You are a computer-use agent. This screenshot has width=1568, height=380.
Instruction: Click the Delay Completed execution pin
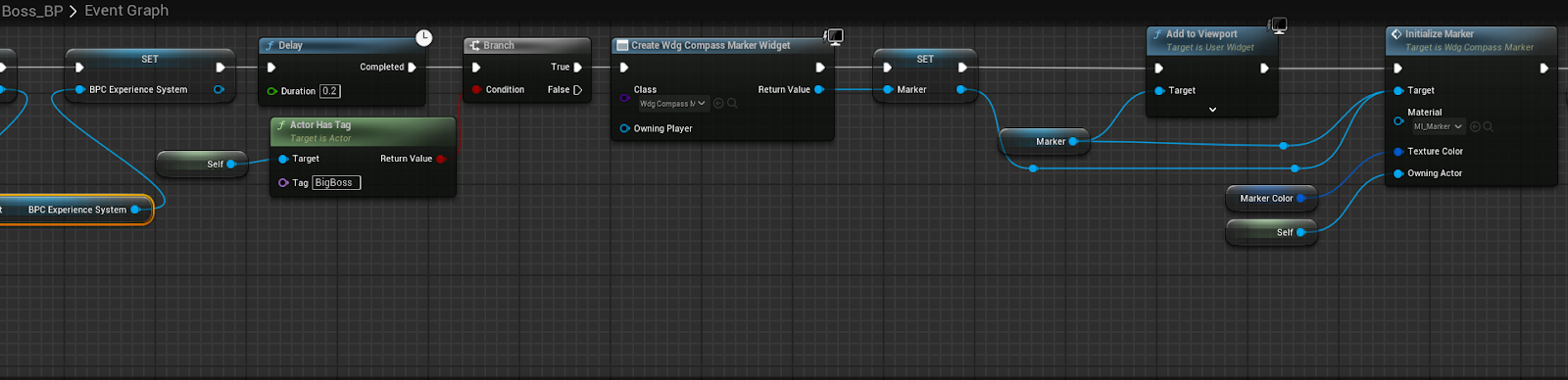(x=412, y=68)
